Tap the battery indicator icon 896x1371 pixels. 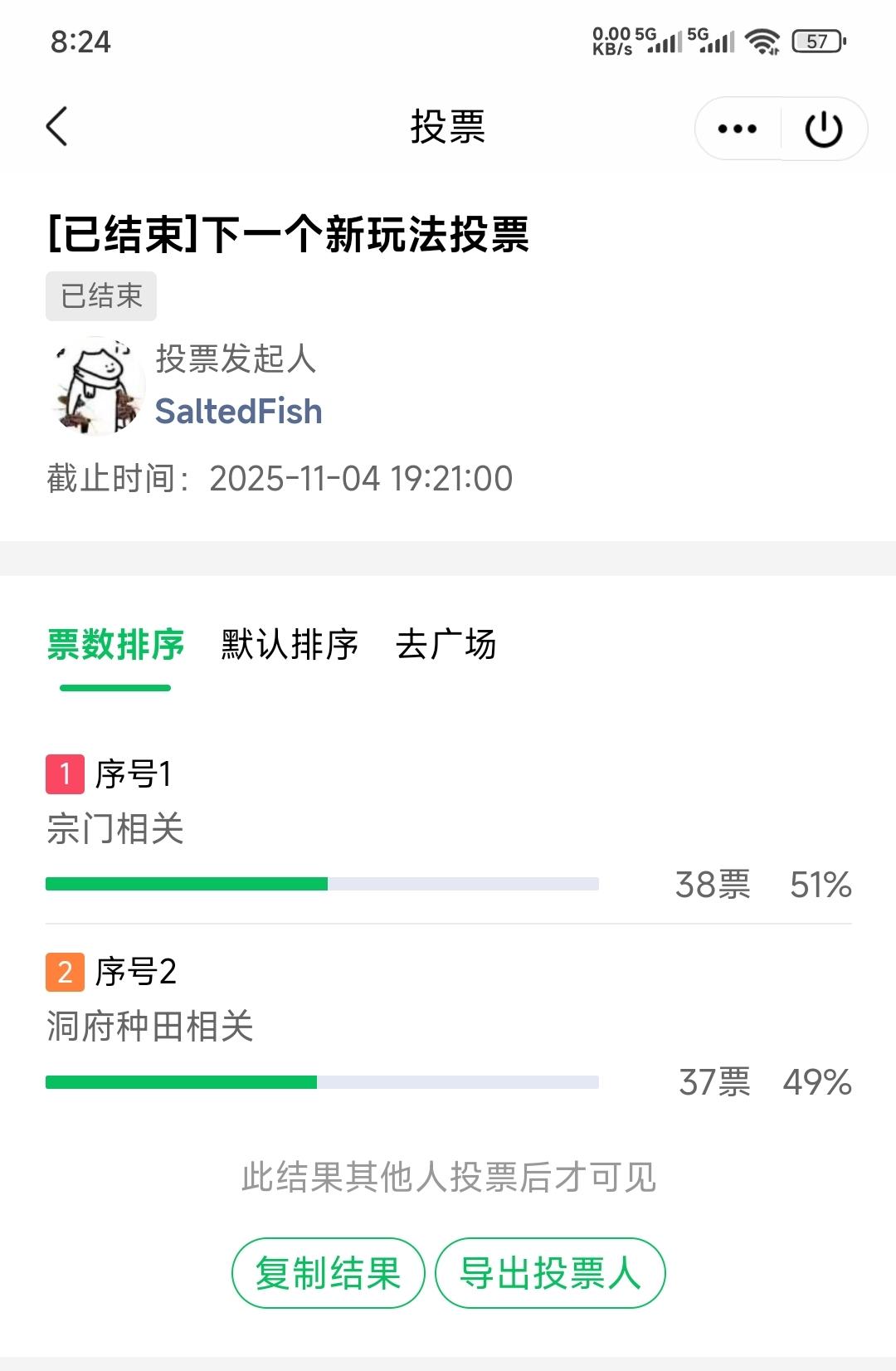819,41
